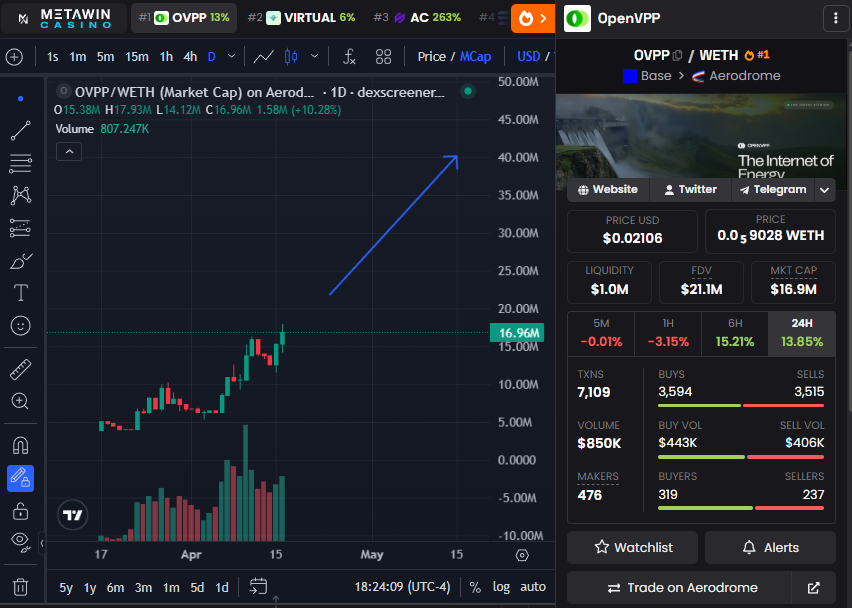The height and width of the screenshot is (608, 852).
Task: Select the Text annotation tool
Action: tap(21, 293)
